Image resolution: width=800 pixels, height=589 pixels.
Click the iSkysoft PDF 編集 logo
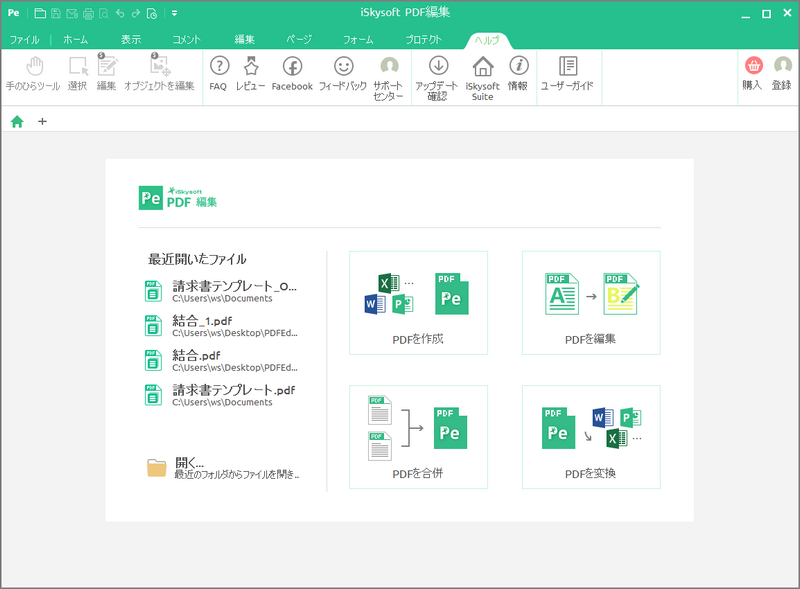pyautogui.click(x=178, y=198)
